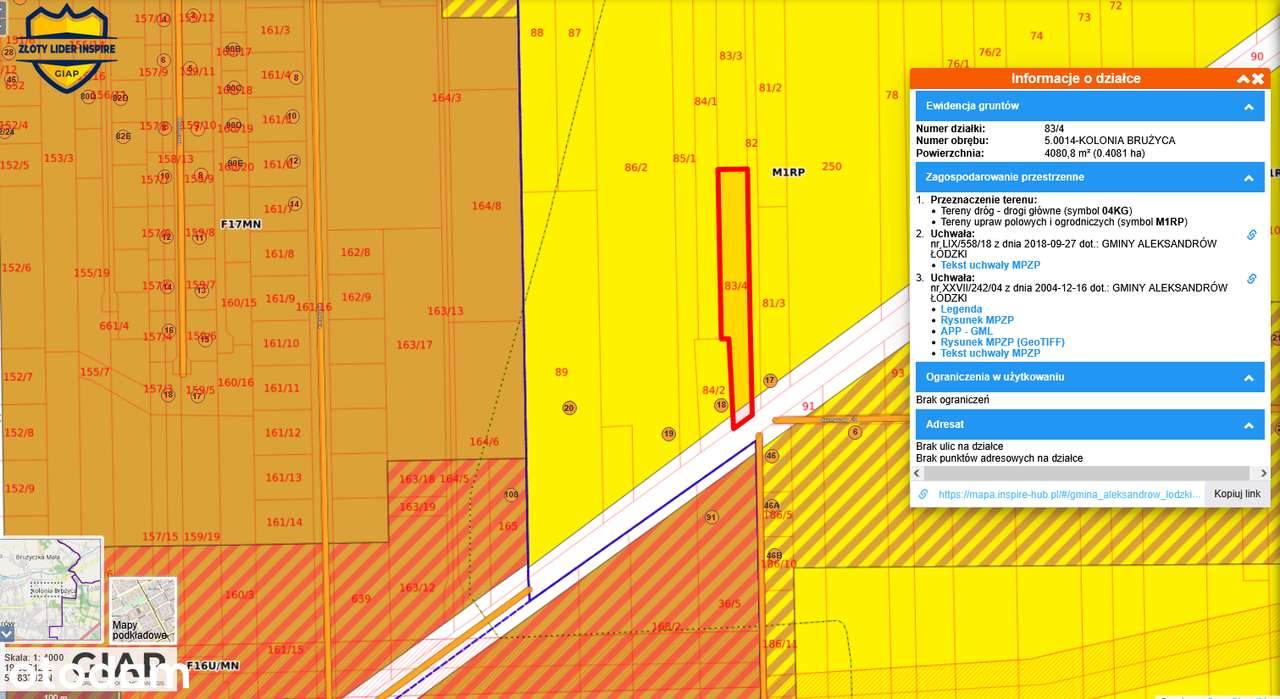This screenshot has height=699, width=1280.
Task: Click the Informacje o działce title bar
Action: tap(1075, 78)
